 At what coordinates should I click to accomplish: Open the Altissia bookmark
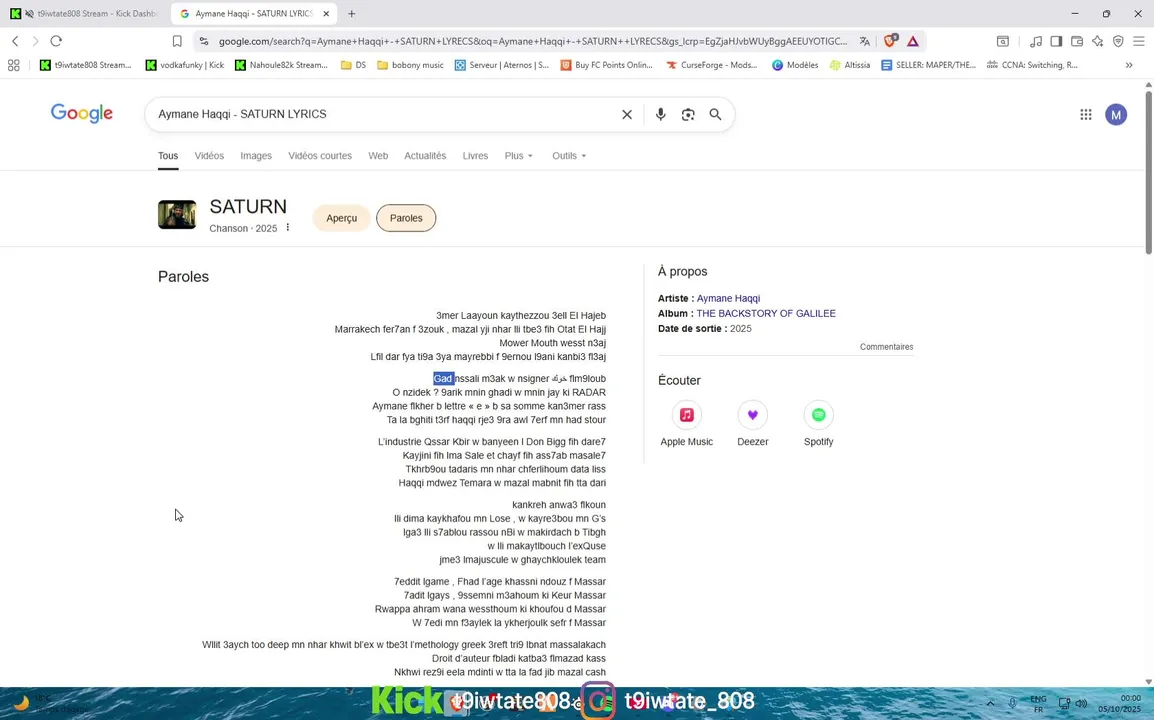point(850,65)
